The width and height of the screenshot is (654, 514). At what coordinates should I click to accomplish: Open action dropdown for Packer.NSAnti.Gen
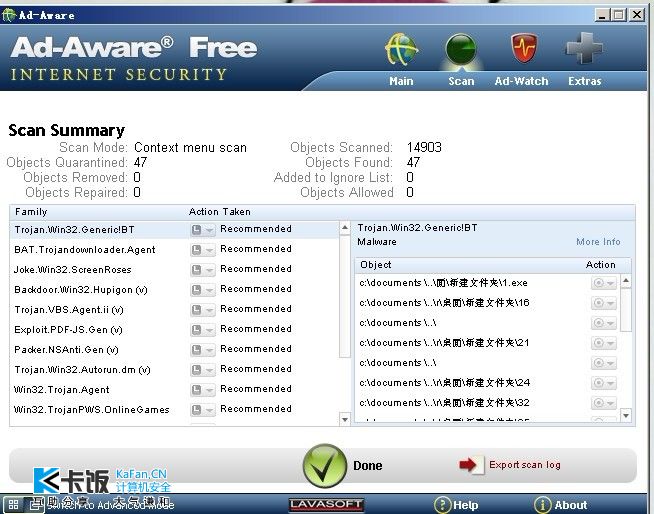pos(203,350)
